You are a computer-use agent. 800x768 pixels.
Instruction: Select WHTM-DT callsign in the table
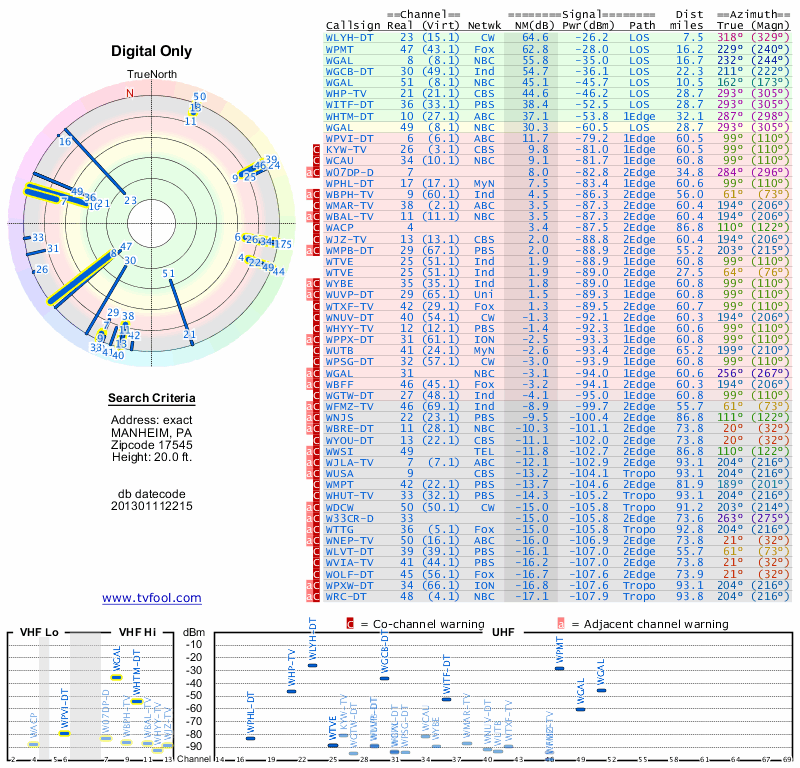(x=349, y=116)
